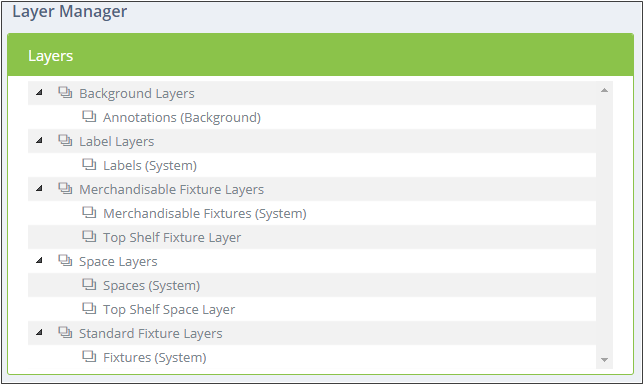Select Spaces (System) layer text
The width and height of the screenshot is (644, 385).
pyautogui.click(x=151, y=286)
